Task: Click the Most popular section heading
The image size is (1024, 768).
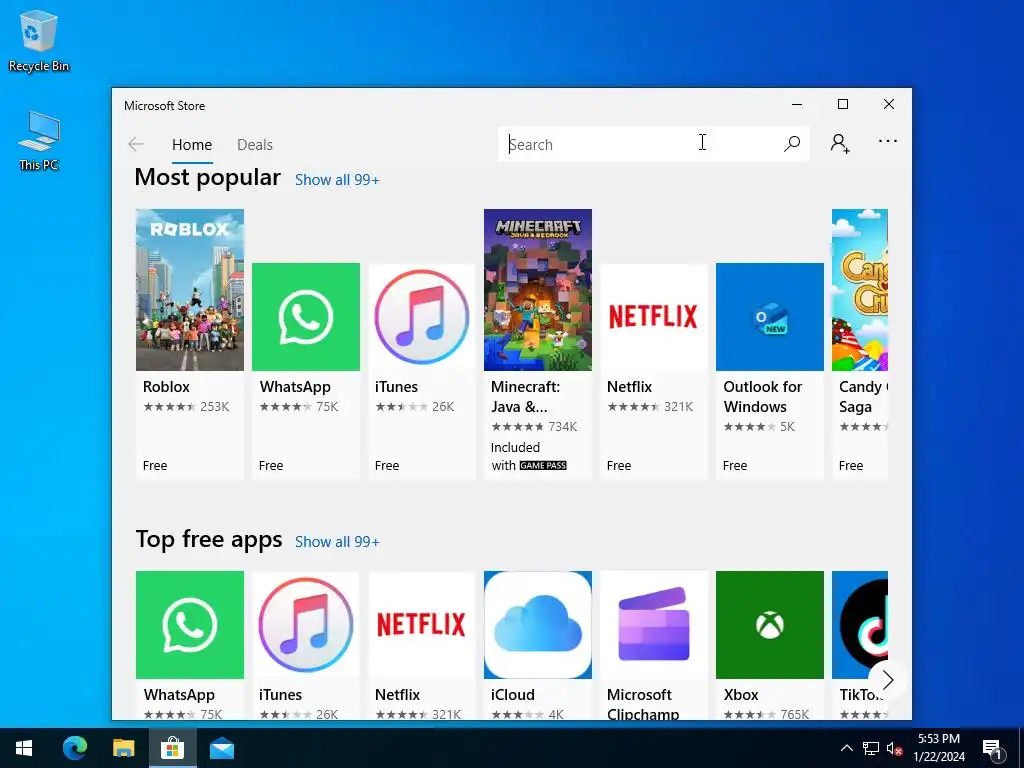Action: click(x=208, y=178)
